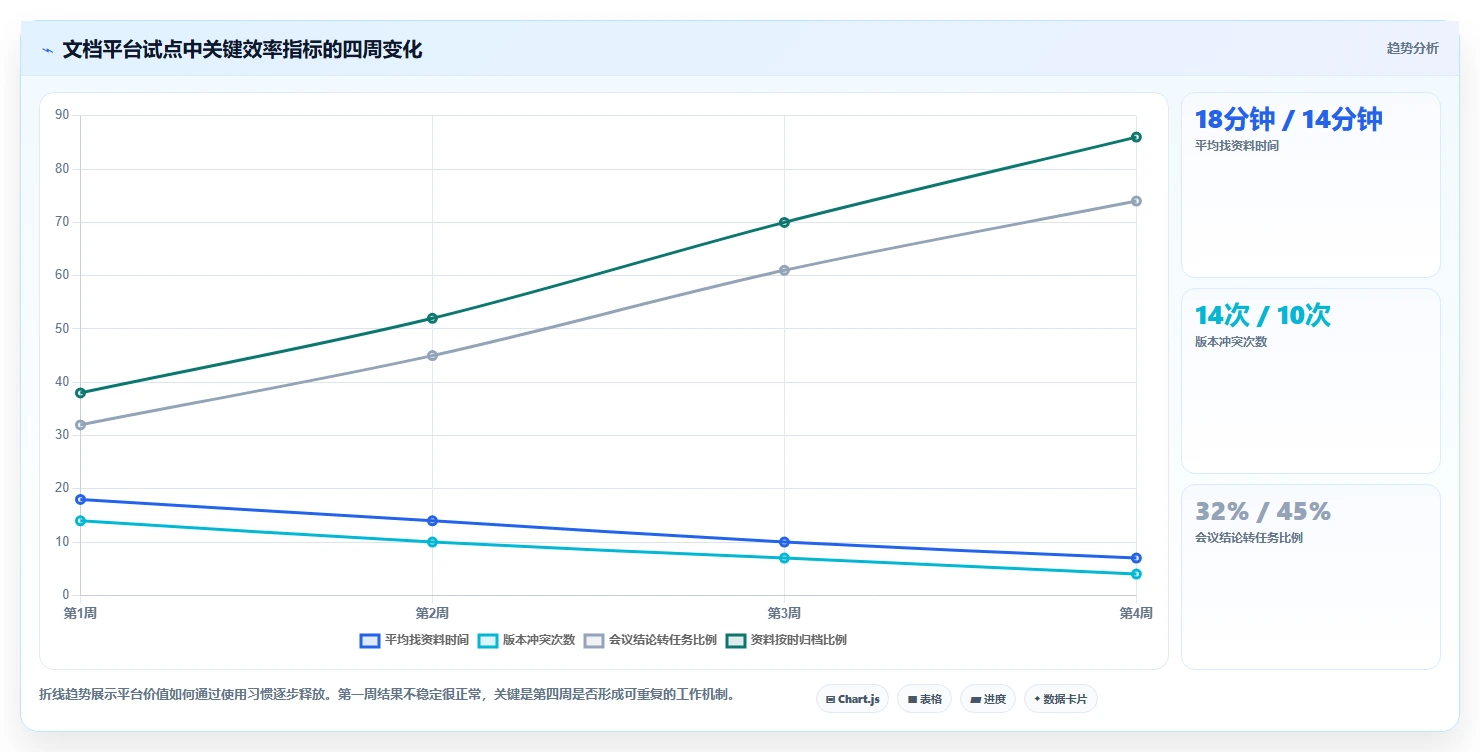
Task: Click 会议结论转任务比例 data point at 第1周
Action: click(81, 425)
